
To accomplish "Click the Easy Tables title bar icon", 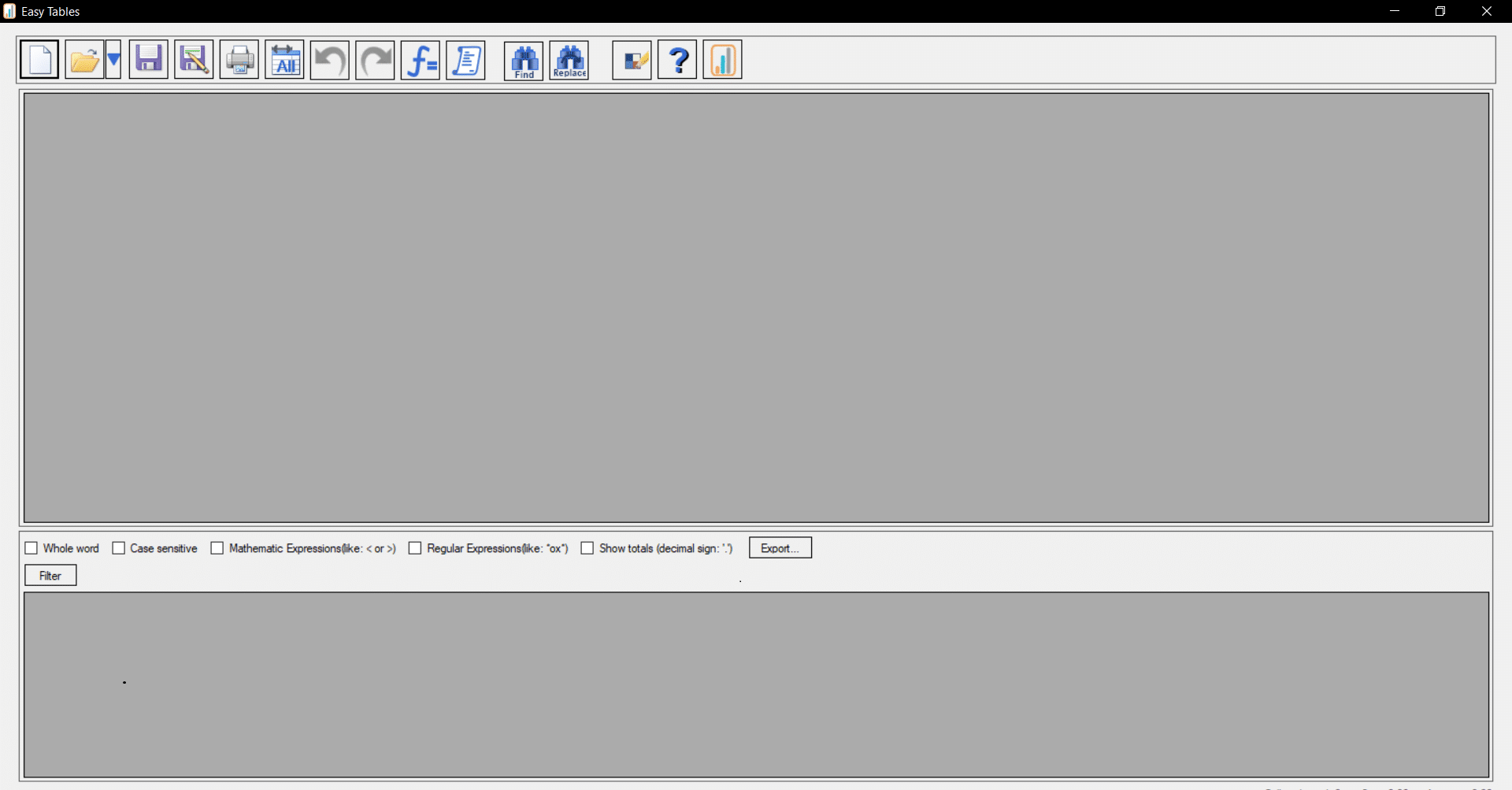I will 9,11.
